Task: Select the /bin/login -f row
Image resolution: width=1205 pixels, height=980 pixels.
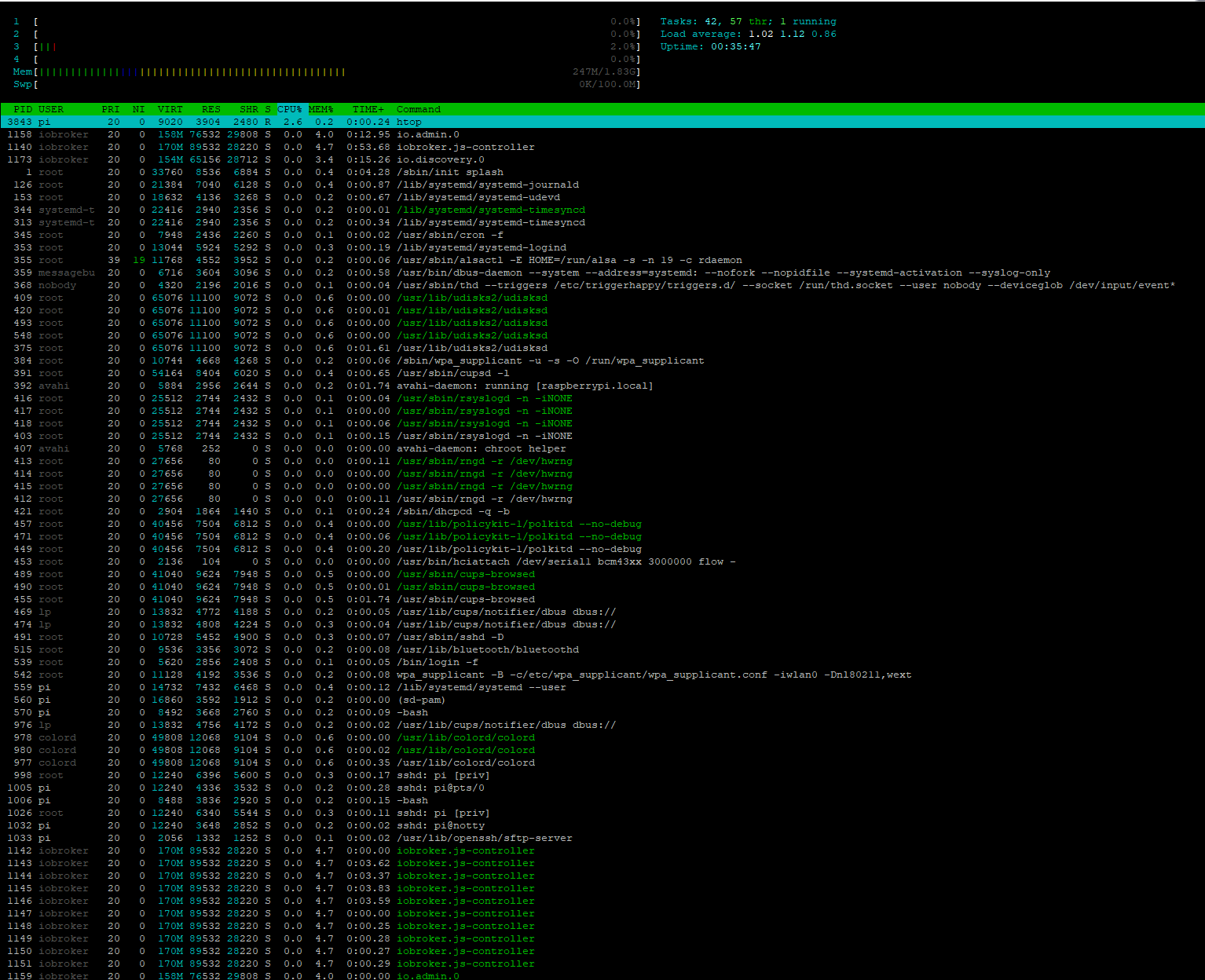Action: pyautogui.click(x=602, y=662)
